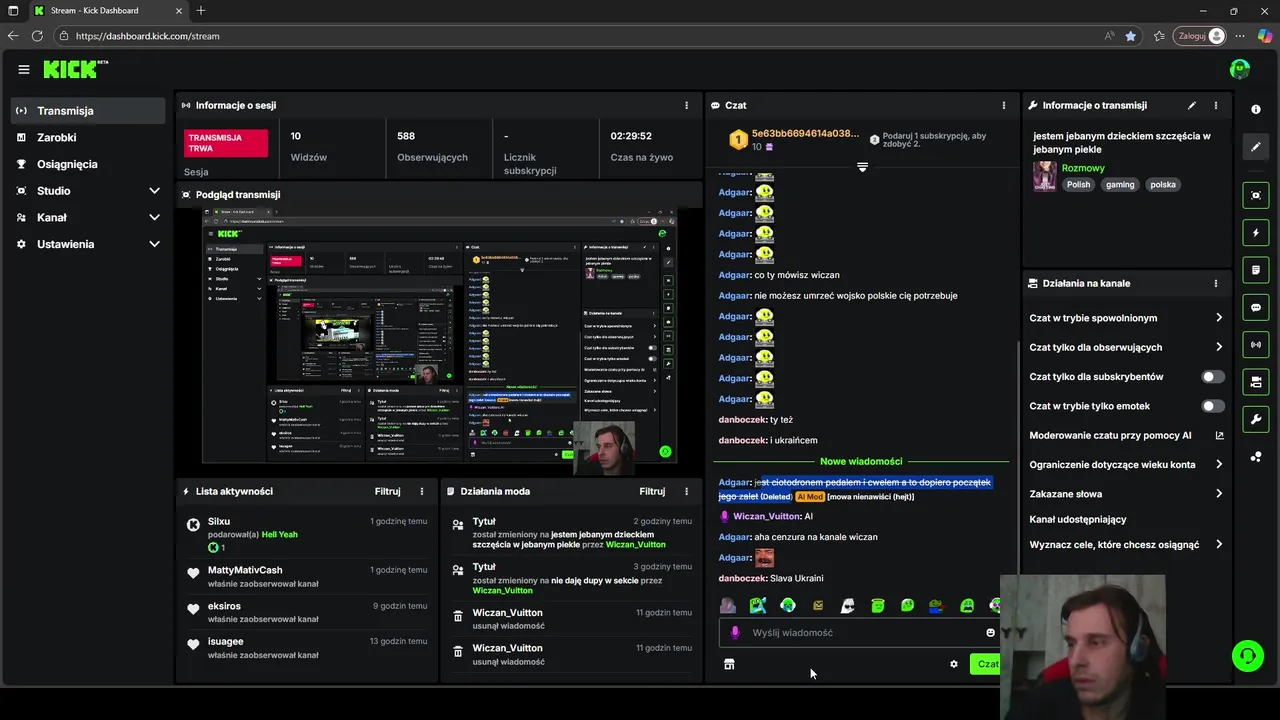Click the crying globe emote in the emote row
This screenshot has width=1280, height=720.
[x=788, y=605]
